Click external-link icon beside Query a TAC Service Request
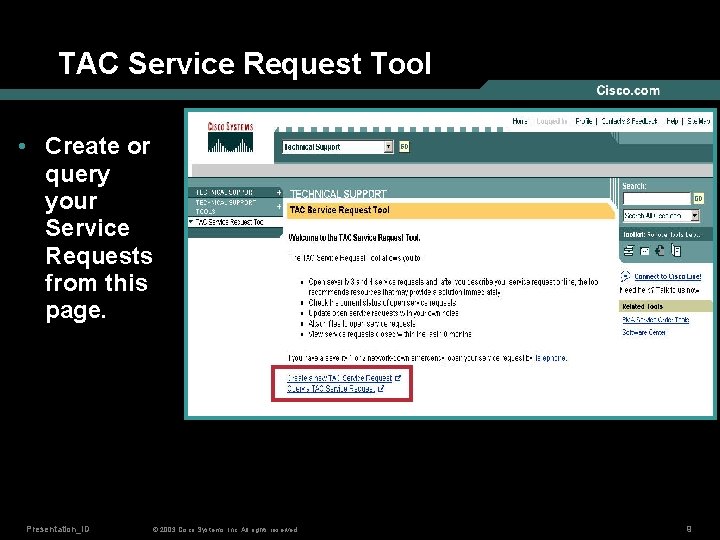The height and width of the screenshot is (540, 720). (x=380, y=388)
